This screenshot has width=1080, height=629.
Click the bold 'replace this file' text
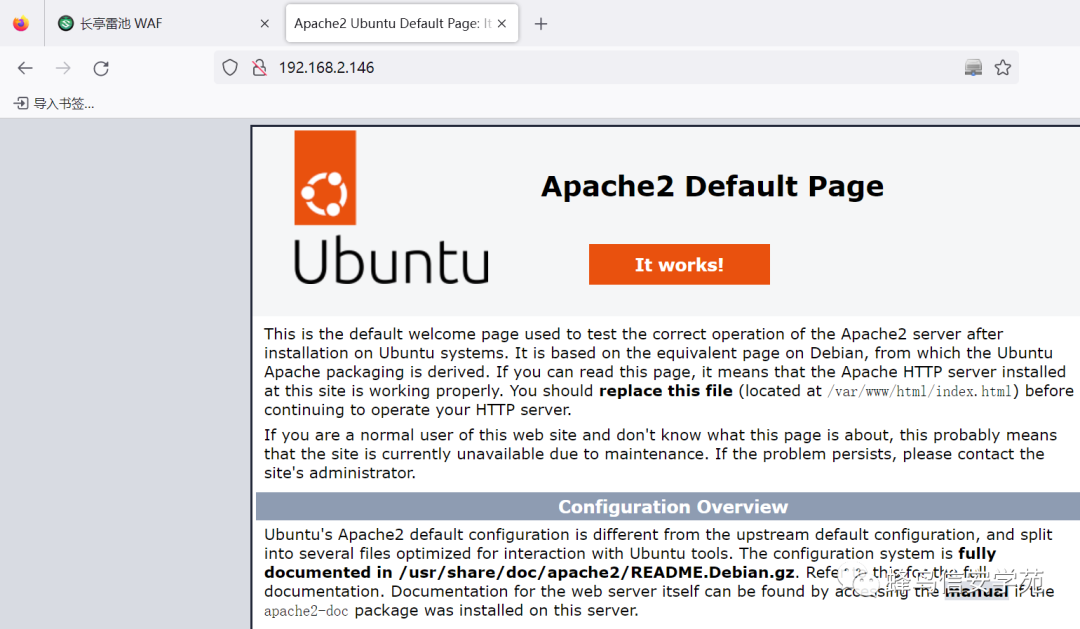click(666, 391)
